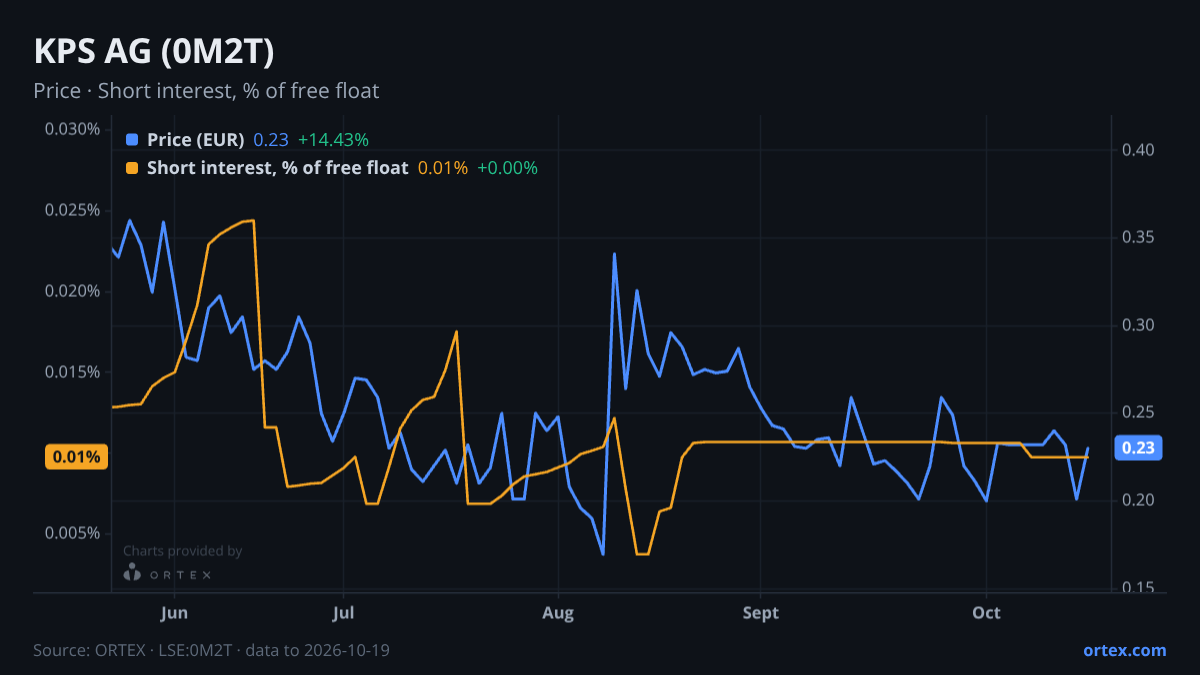Click the Jul x-axis label
The image size is (1200, 675).
coord(343,612)
